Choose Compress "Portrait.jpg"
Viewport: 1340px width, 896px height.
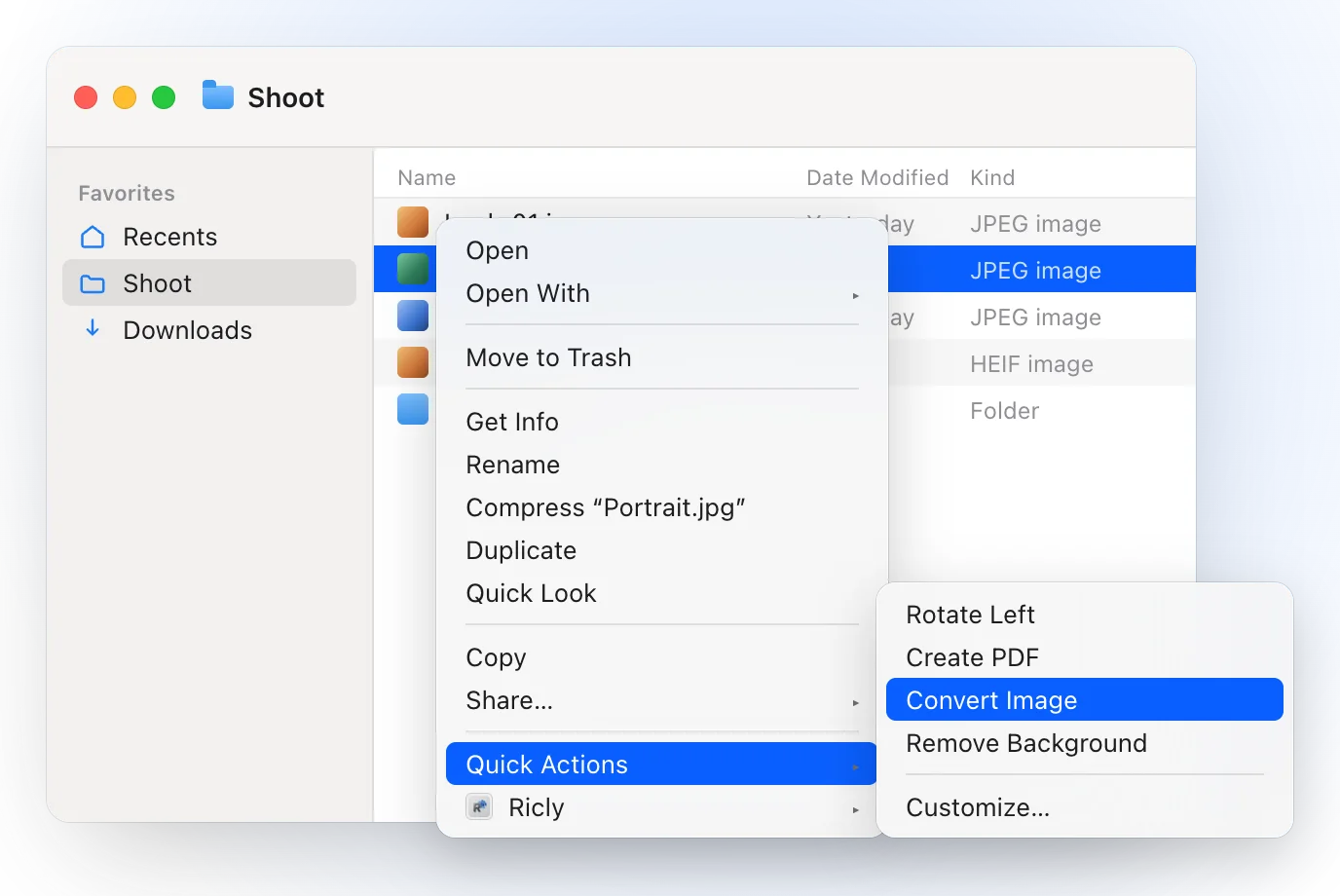tap(662, 507)
